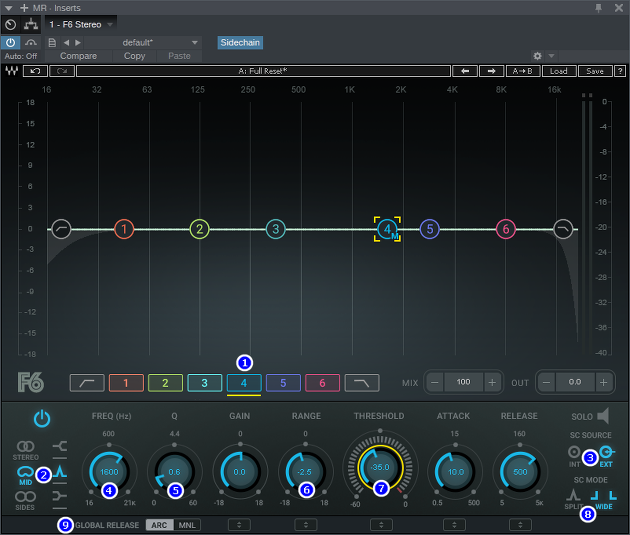Viewport: 630px width, 535px height.
Task: Select next host preset triangle
Action: point(78,43)
